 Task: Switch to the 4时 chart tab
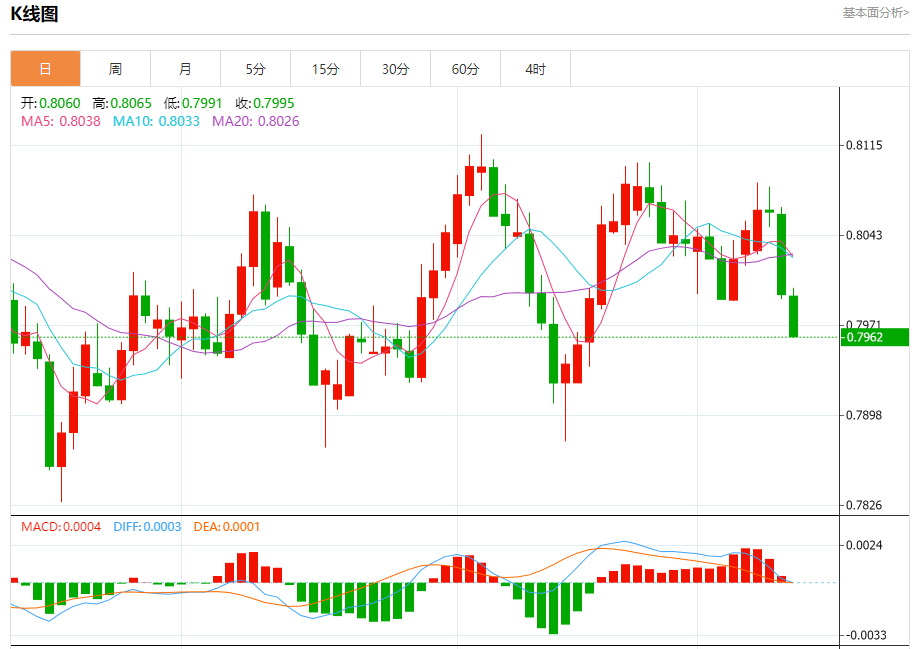coord(535,69)
